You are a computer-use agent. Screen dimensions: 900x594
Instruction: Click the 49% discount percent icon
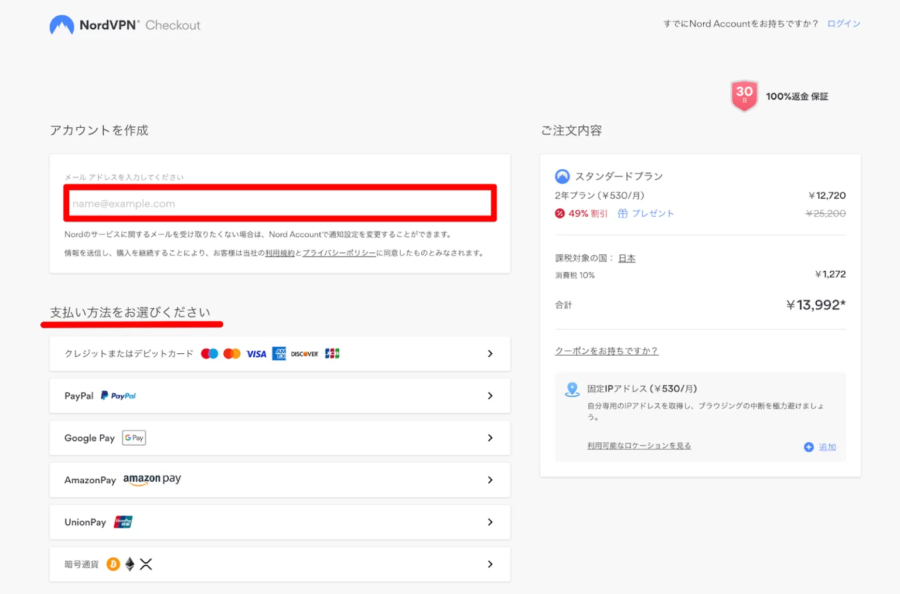pos(560,213)
